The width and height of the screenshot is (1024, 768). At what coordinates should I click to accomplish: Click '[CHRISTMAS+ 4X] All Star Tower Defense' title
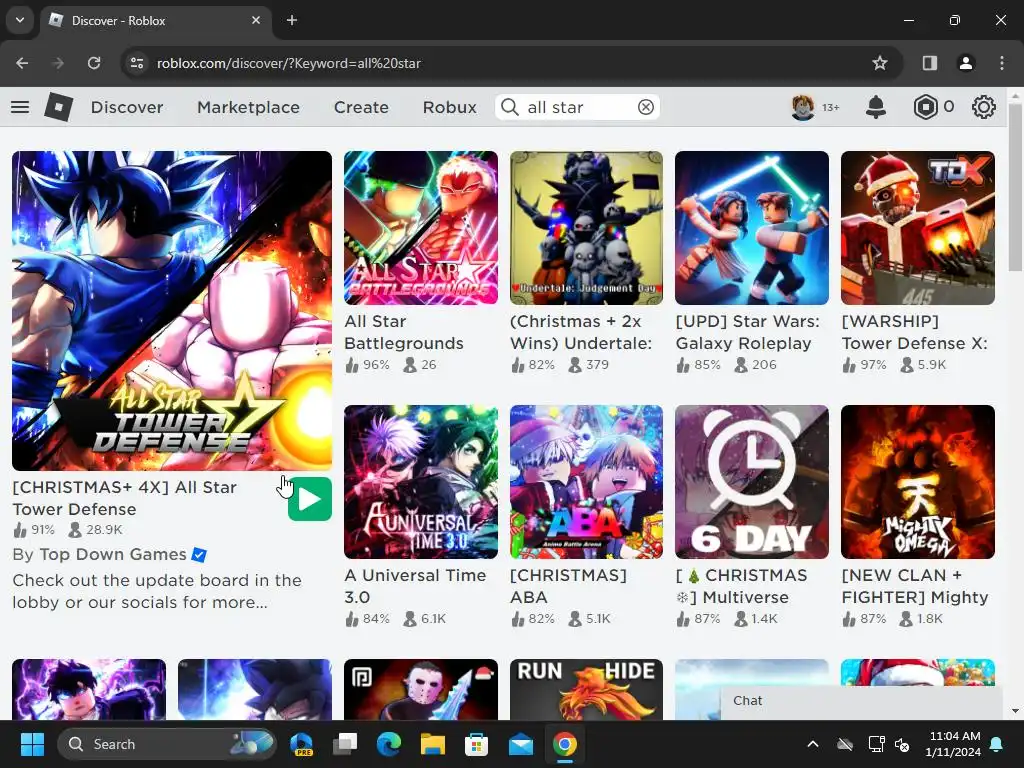pyautogui.click(x=124, y=498)
